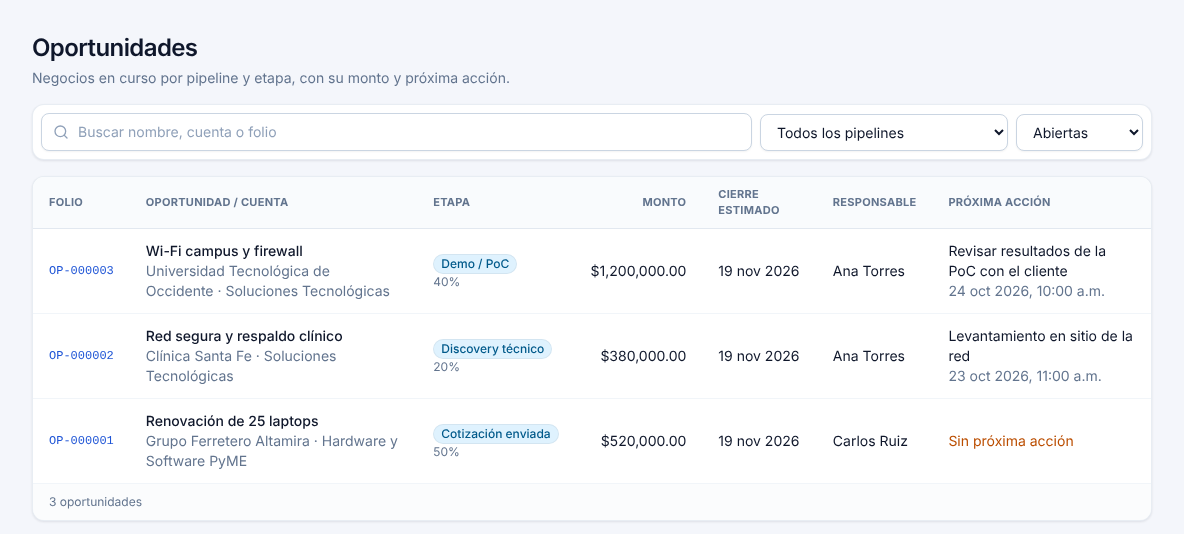Viewport: 1184px width, 534px height.
Task: Click the 50% probability value
Action: point(446,452)
